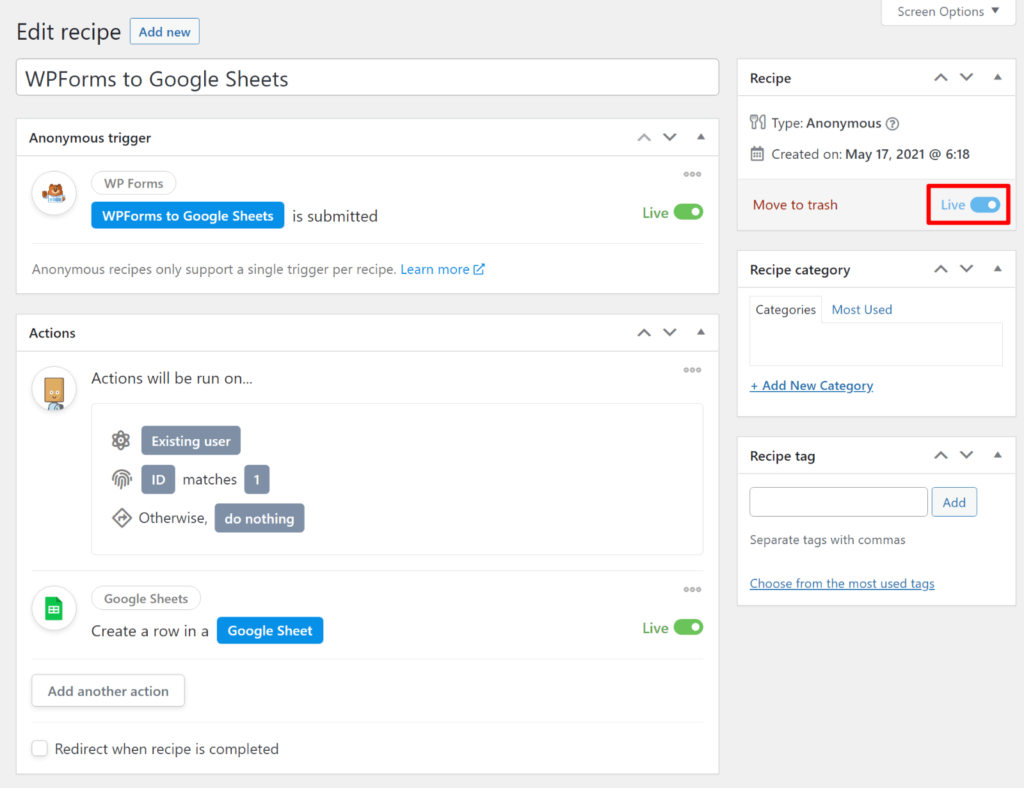Open the three-dot menu for Google Sheets action
The height and width of the screenshot is (788, 1024).
click(x=692, y=590)
